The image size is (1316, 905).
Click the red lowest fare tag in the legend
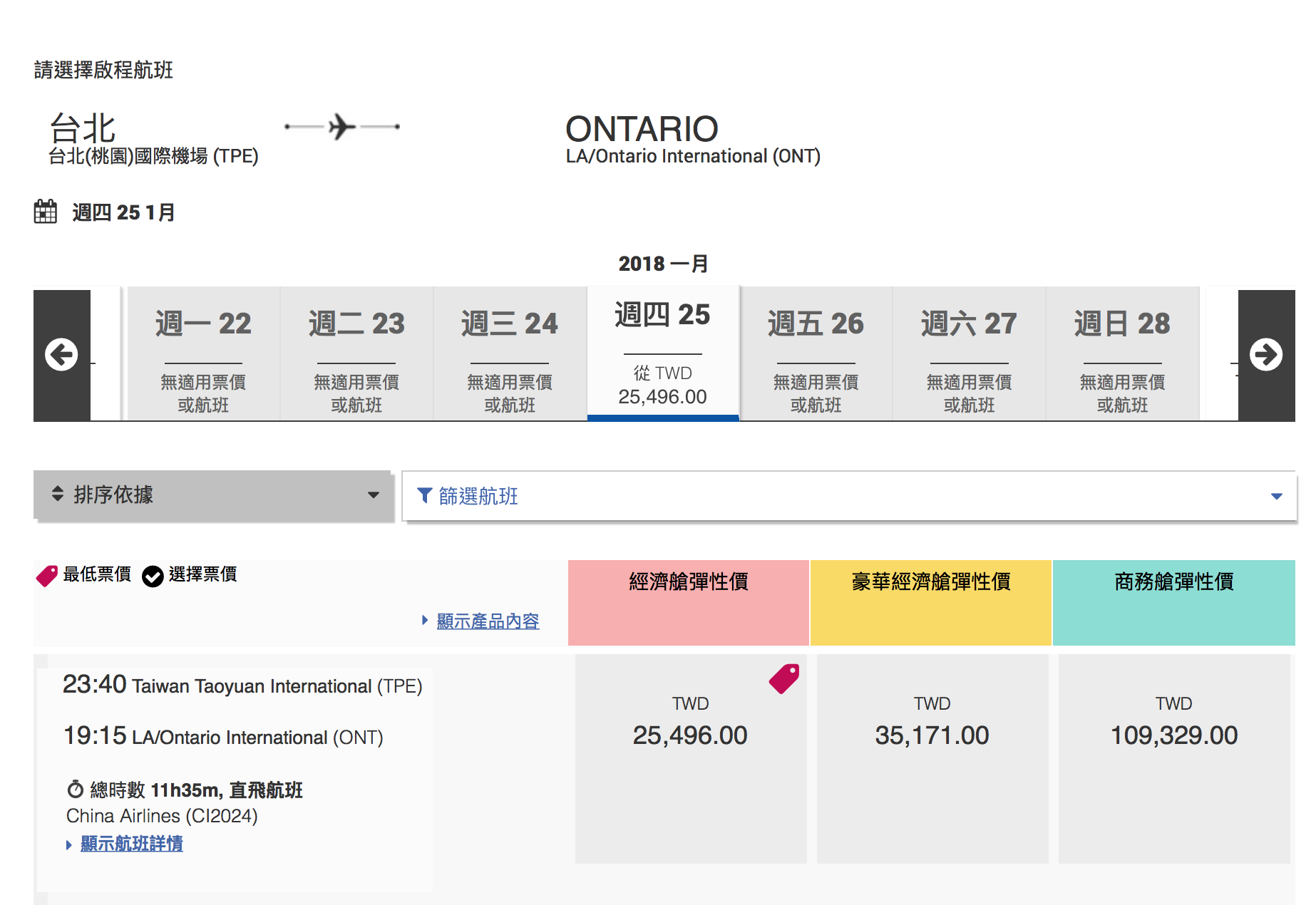47,575
